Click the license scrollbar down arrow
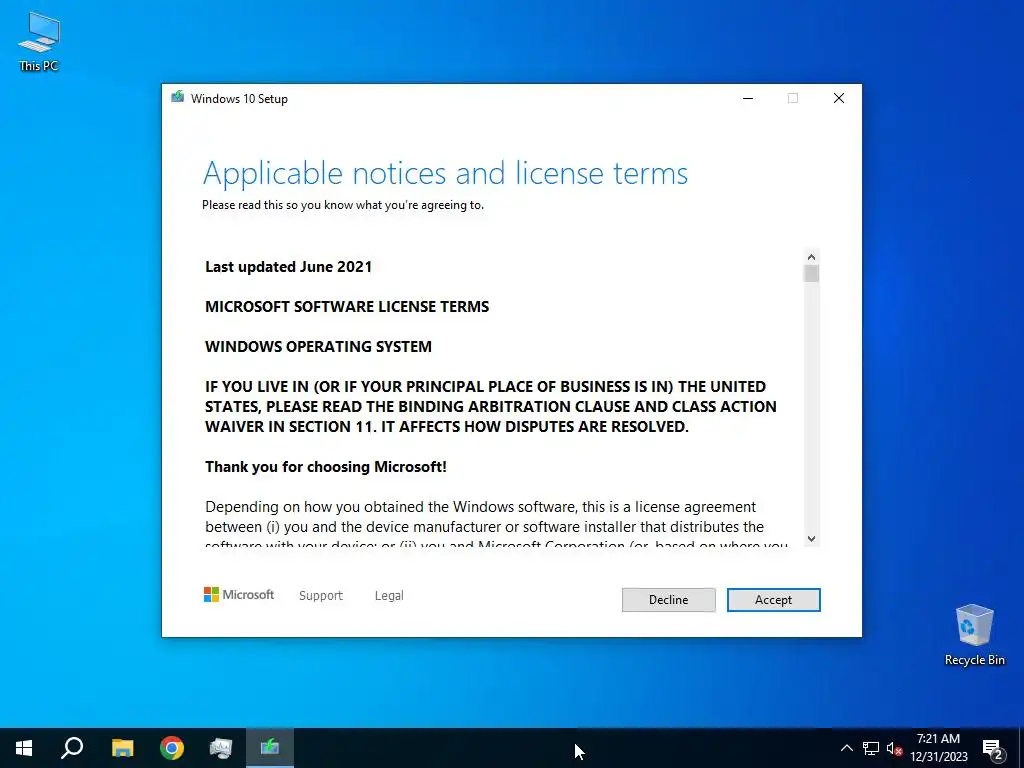 click(811, 539)
